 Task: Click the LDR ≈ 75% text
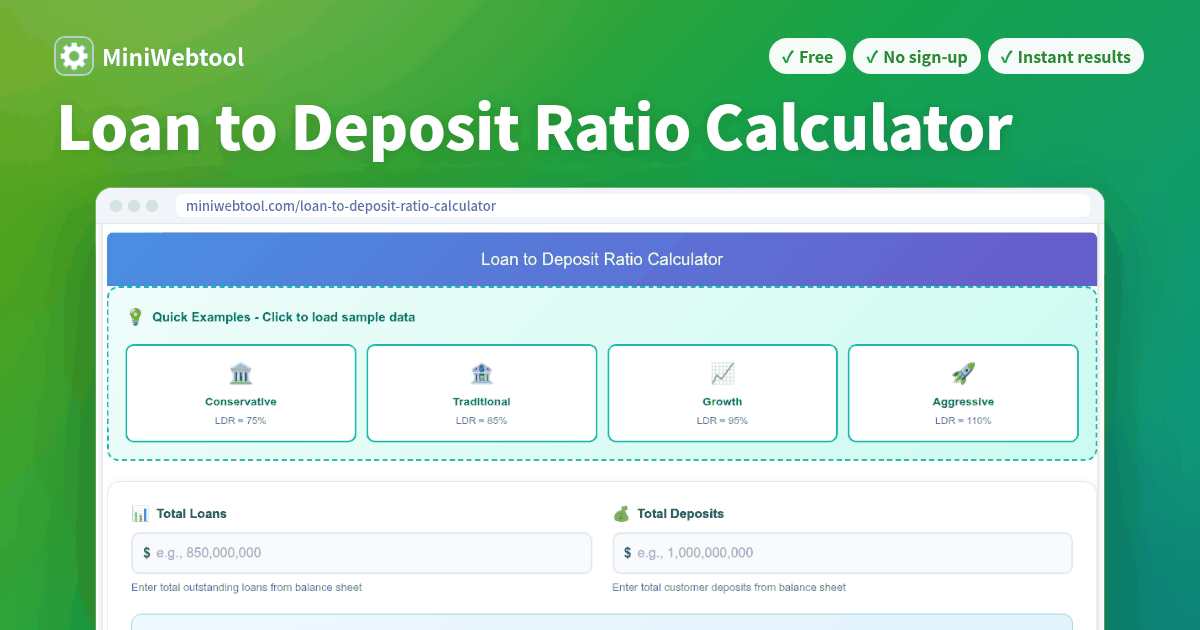tap(241, 421)
